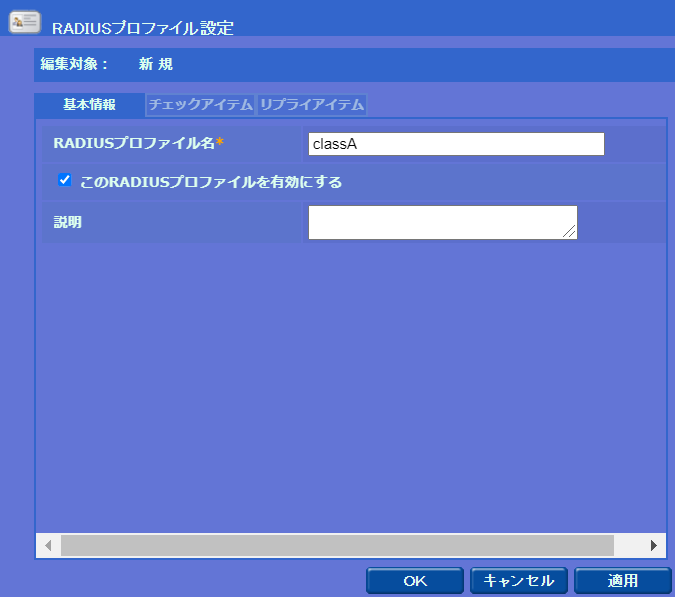Click the RADIUSプロファイル設定 title text
The image size is (675, 597).
(x=142, y=28)
